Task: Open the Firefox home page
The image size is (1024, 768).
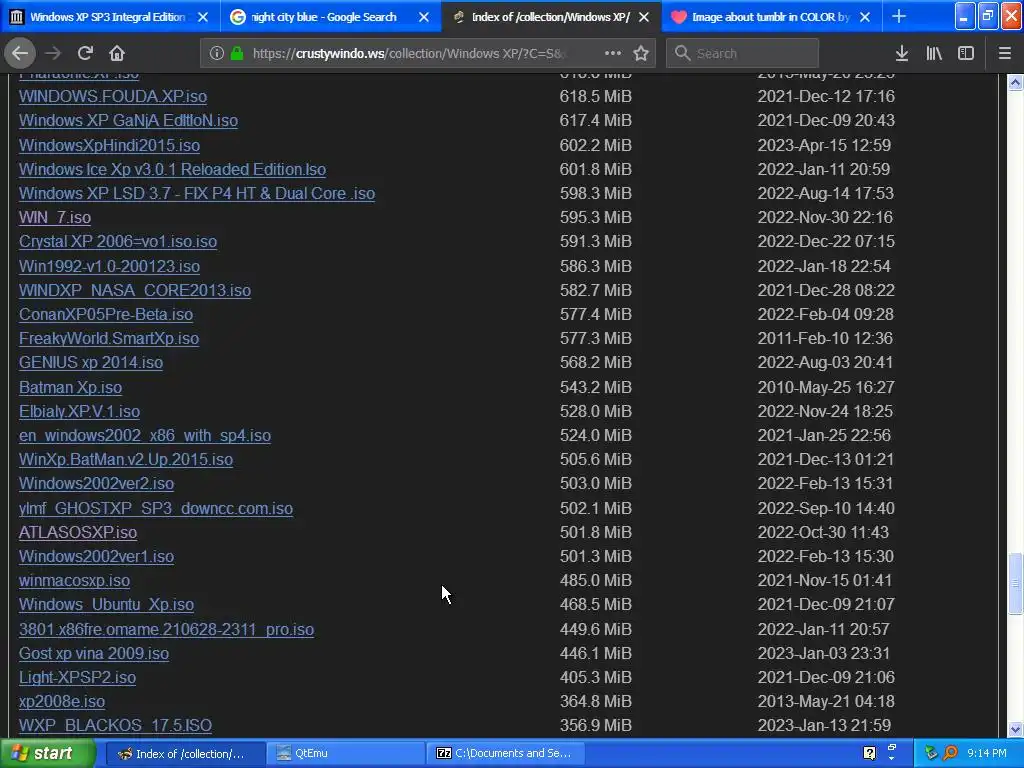Action: [x=116, y=53]
